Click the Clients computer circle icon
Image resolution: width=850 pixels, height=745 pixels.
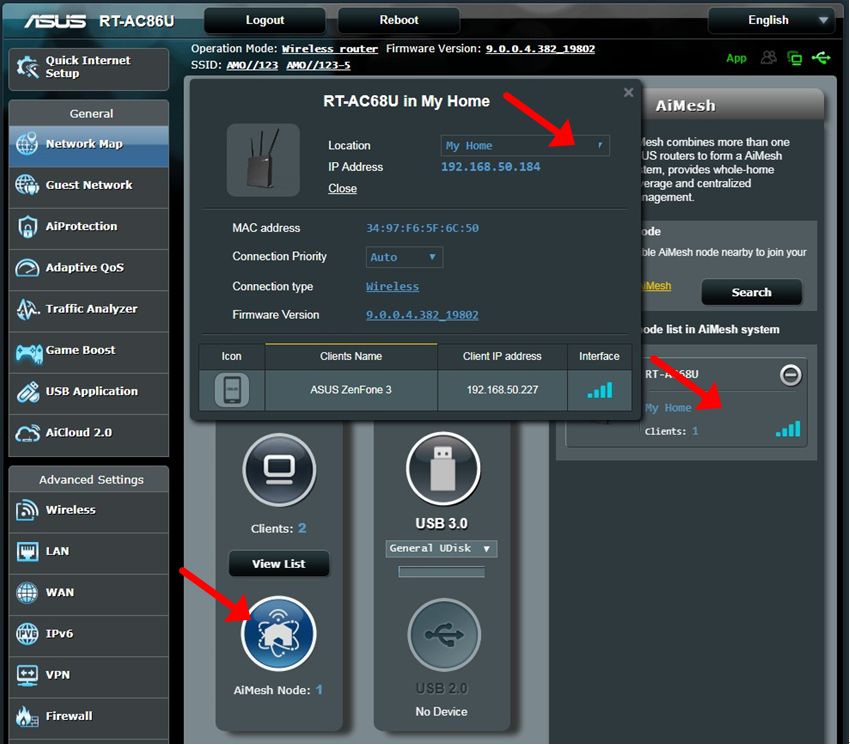pos(279,470)
